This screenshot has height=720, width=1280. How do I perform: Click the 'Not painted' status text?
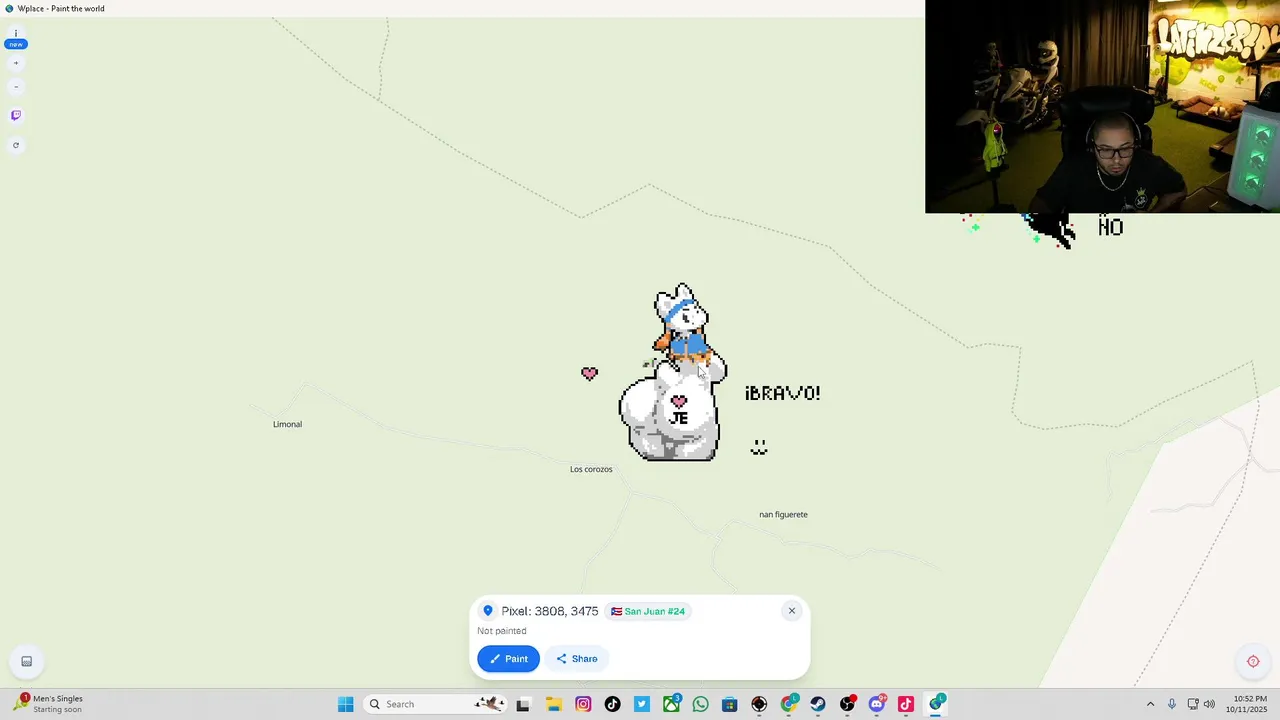pyautogui.click(x=502, y=631)
